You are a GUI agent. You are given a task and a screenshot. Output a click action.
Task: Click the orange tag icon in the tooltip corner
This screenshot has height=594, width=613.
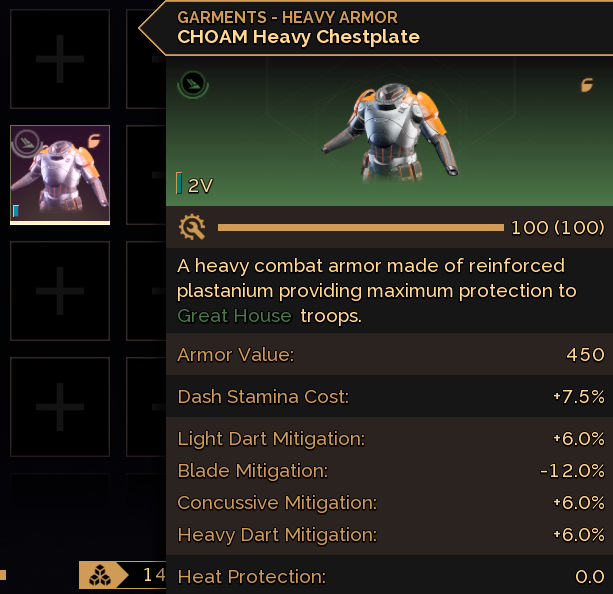(x=587, y=85)
